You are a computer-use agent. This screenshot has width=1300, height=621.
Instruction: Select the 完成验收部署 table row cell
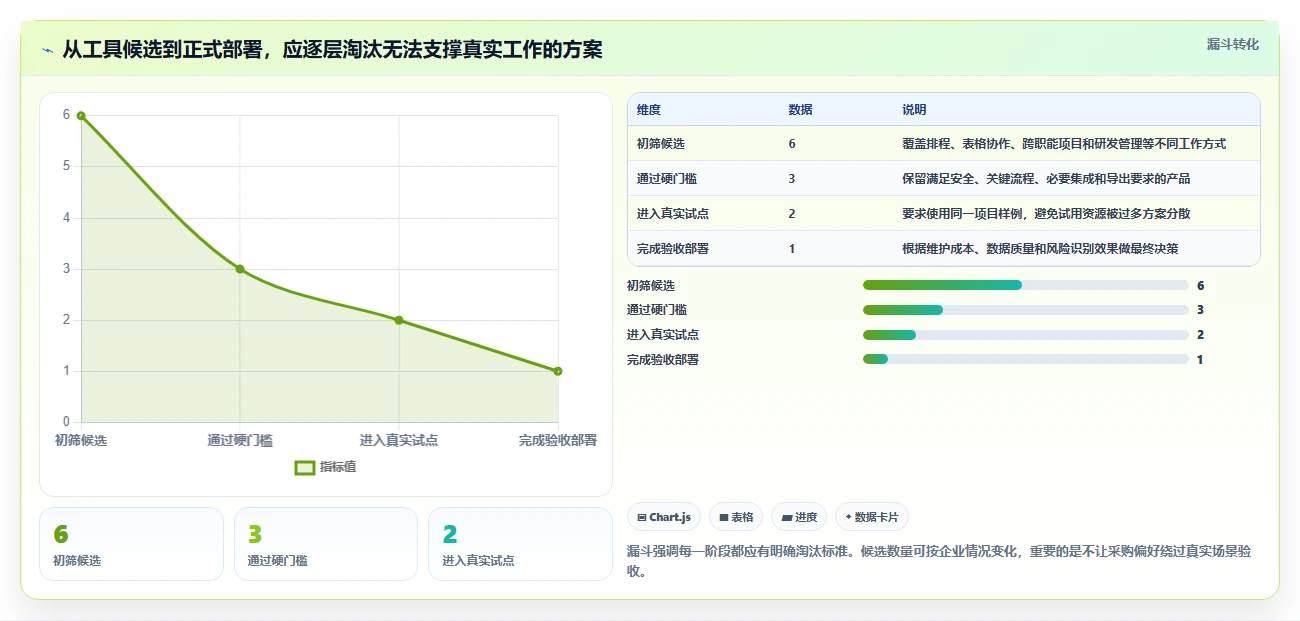(x=673, y=249)
